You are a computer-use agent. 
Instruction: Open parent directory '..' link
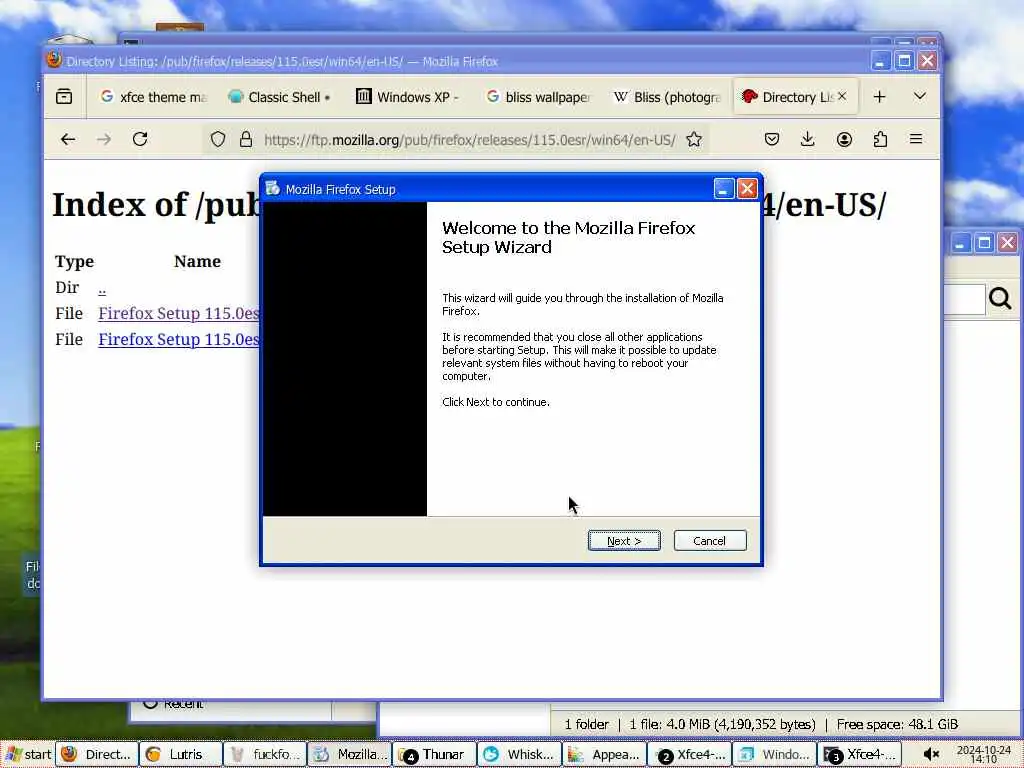pyautogui.click(x=102, y=288)
